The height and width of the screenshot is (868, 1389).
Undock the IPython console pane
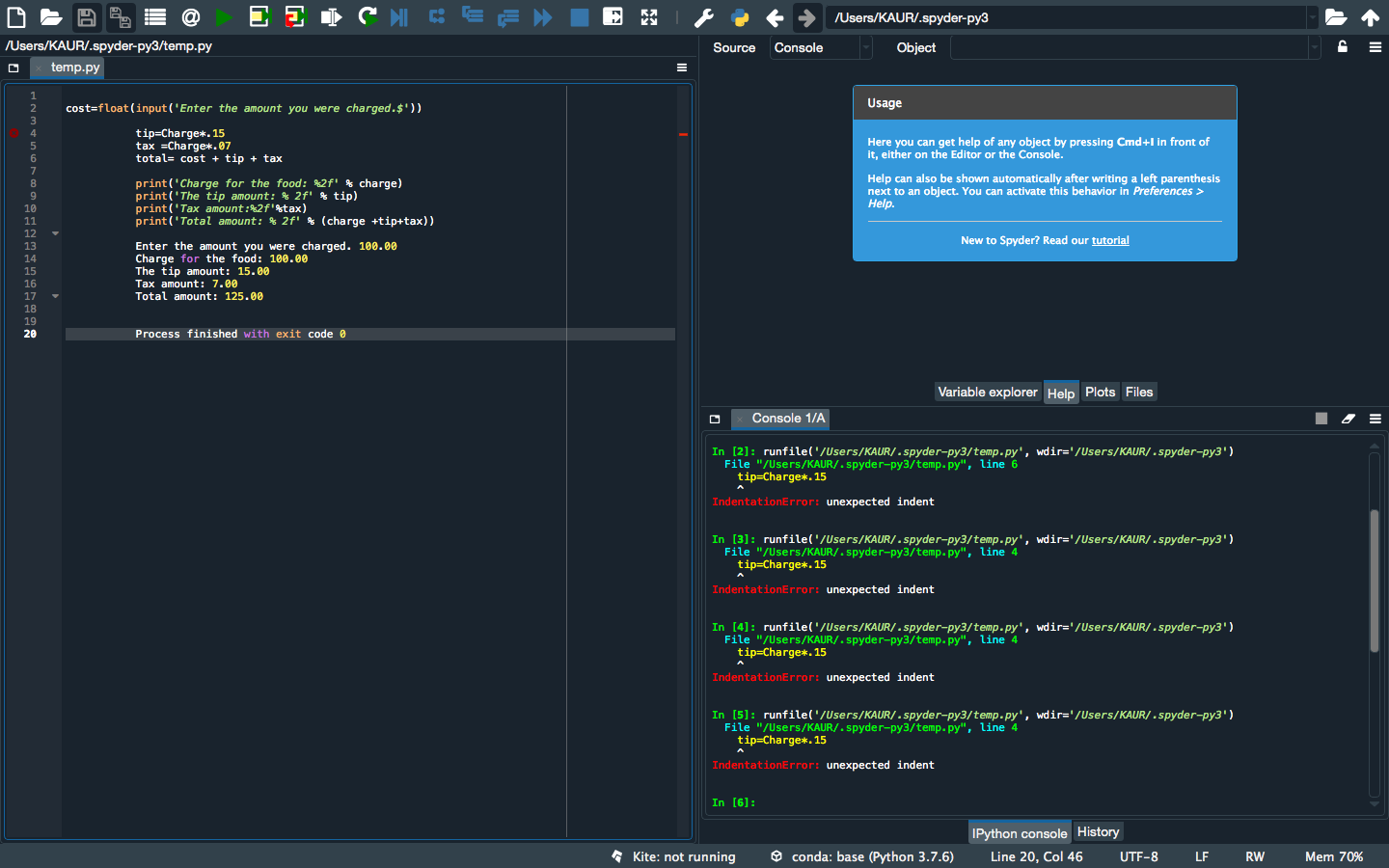point(715,419)
